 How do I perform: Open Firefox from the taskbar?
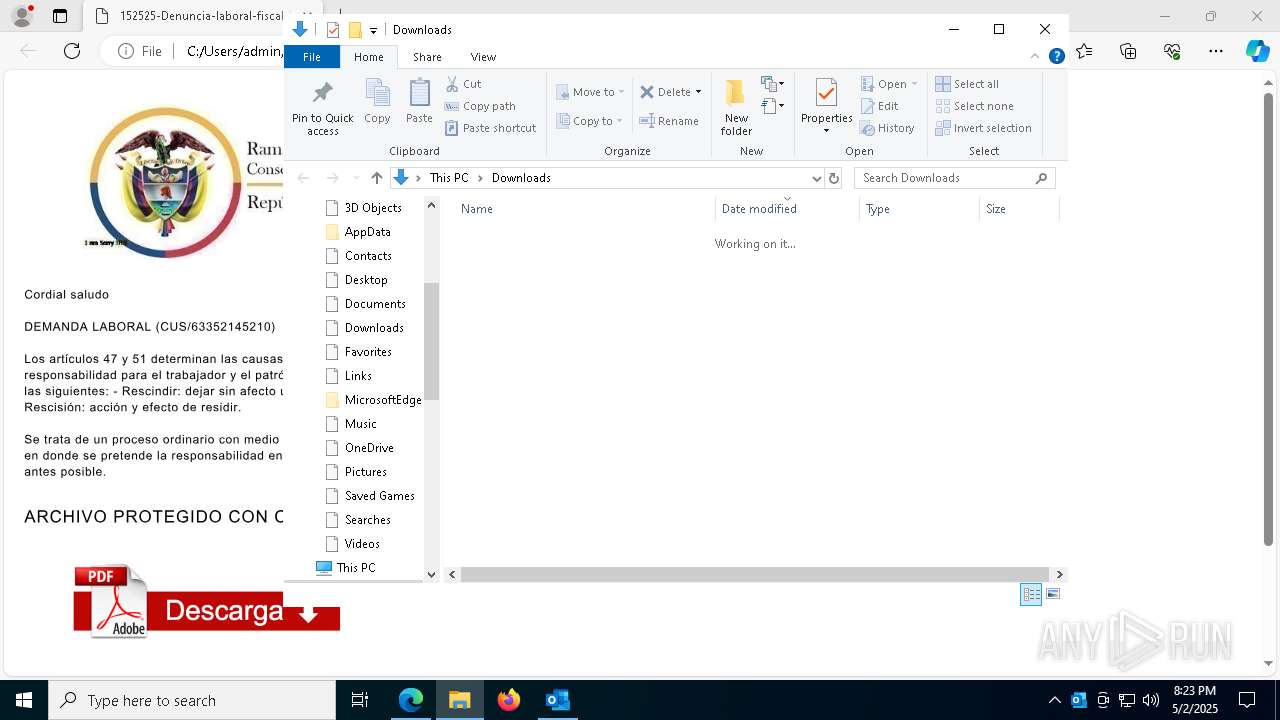(x=509, y=700)
